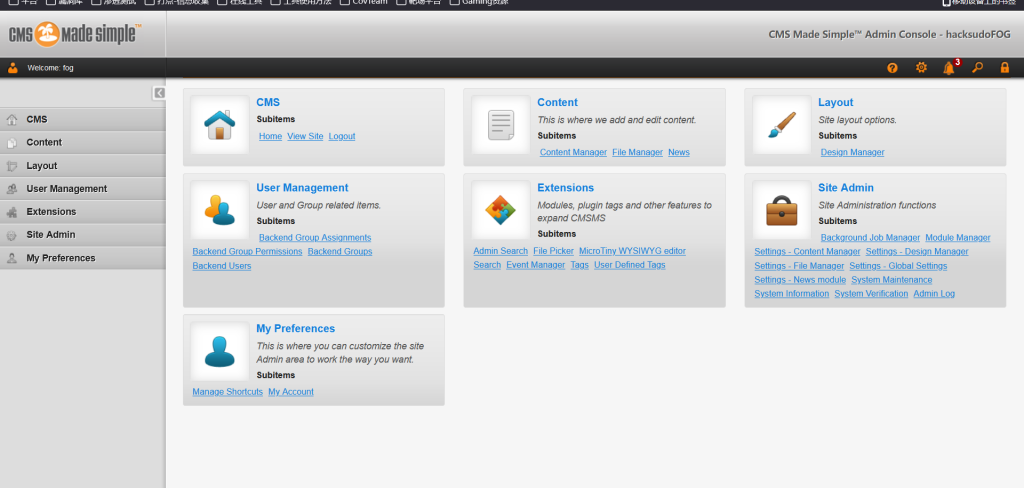Click the CMS Made Simple logo
The image size is (1024, 488).
pos(75,34)
